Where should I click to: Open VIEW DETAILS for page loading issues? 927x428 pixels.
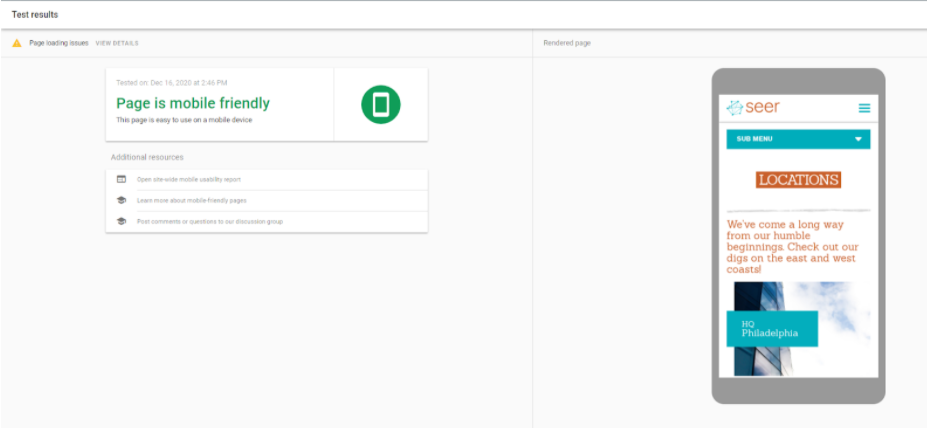(117, 43)
